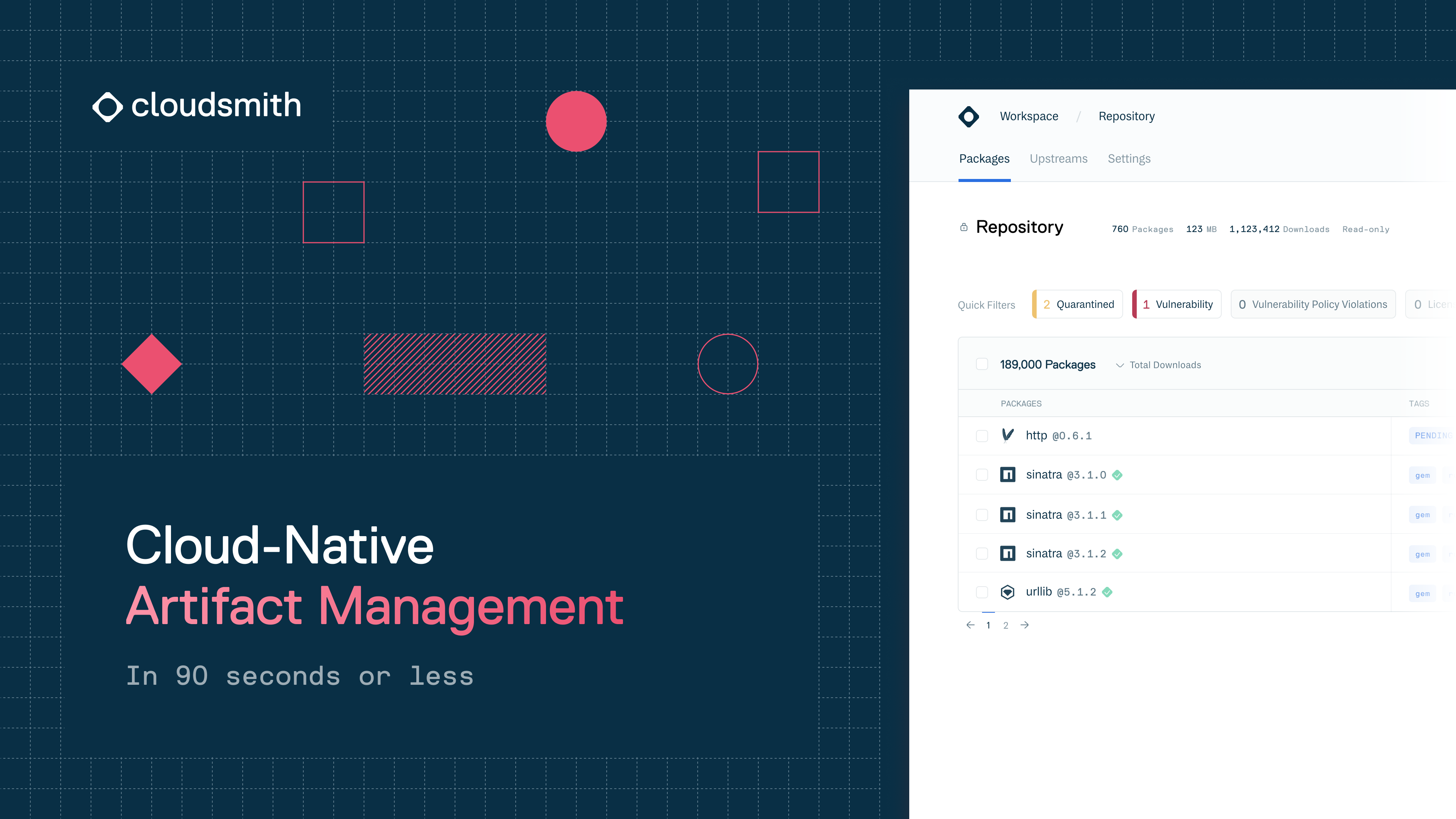
Task: Switch to the Upstreams tab
Action: pyautogui.click(x=1058, y=159)
